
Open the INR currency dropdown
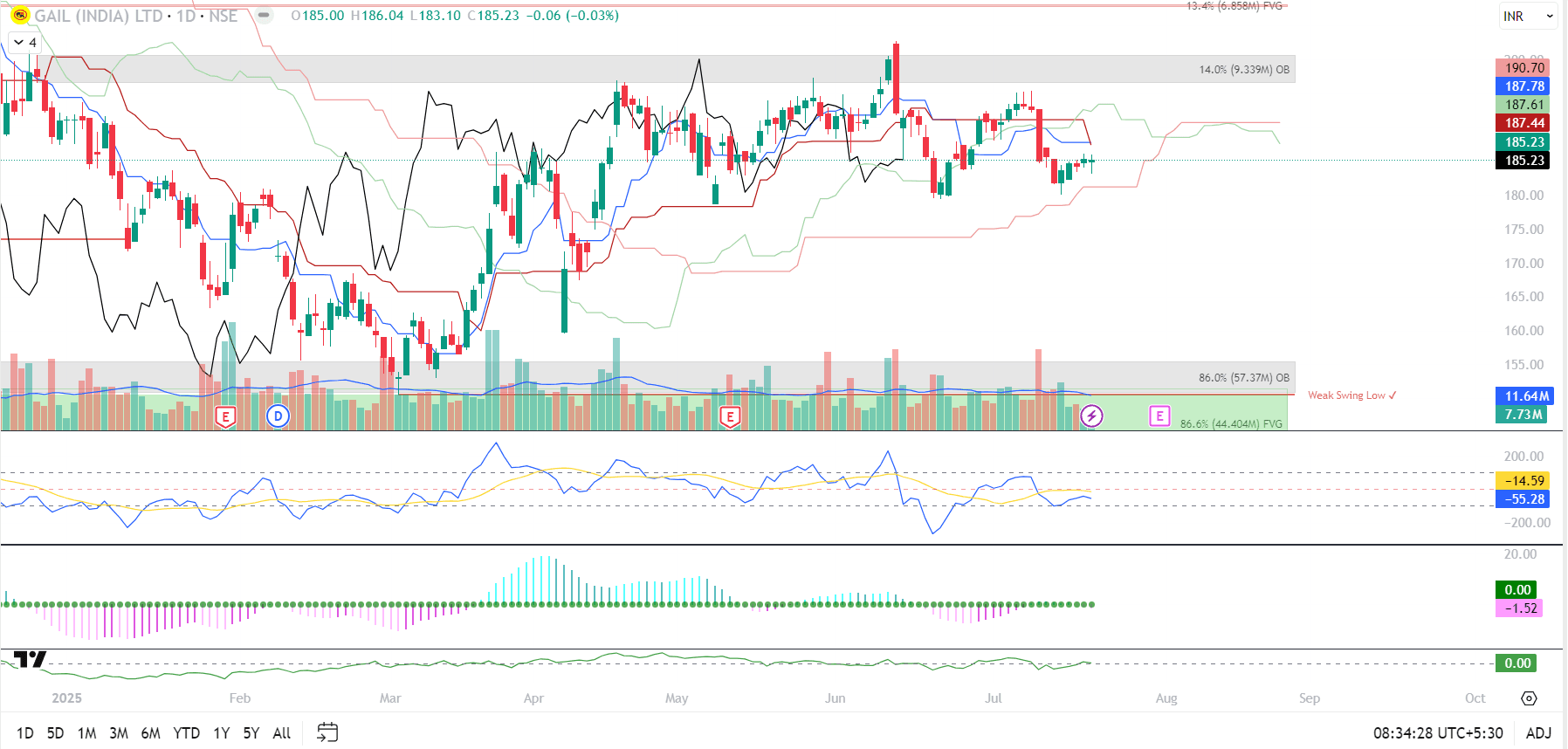[1529, 16]
